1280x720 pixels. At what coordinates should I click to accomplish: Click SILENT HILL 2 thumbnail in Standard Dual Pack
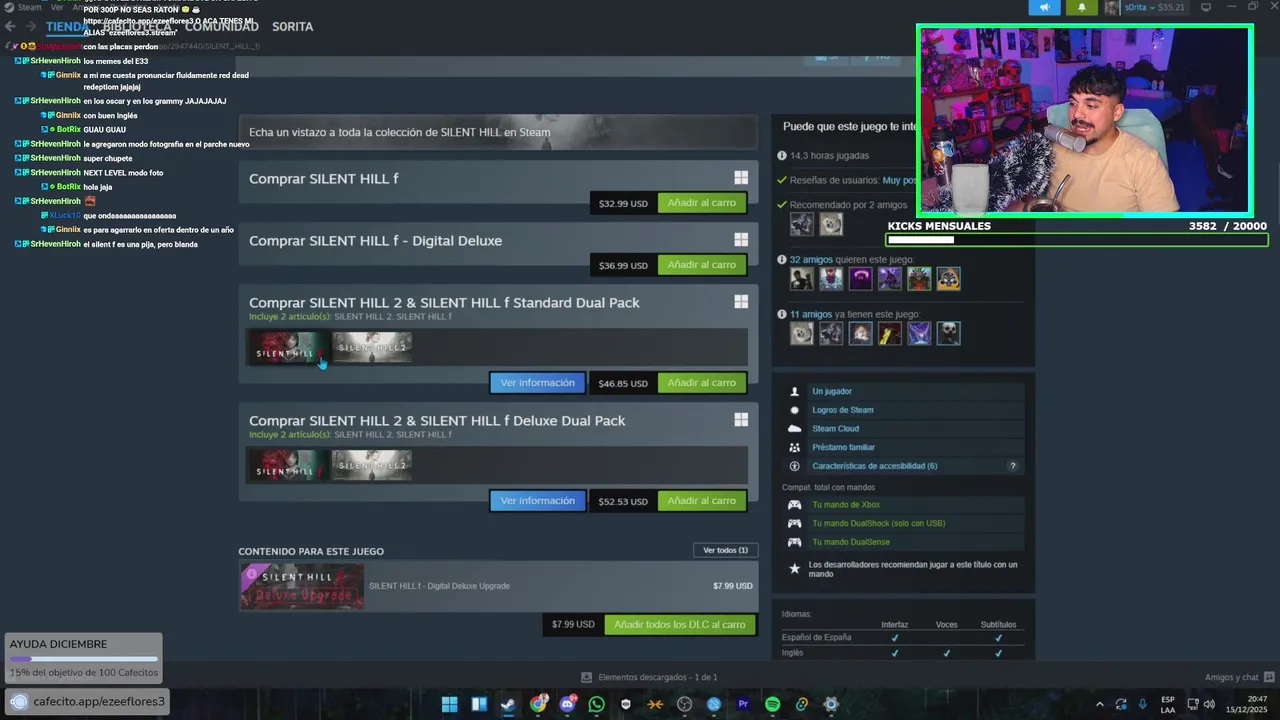coord(372,348)
